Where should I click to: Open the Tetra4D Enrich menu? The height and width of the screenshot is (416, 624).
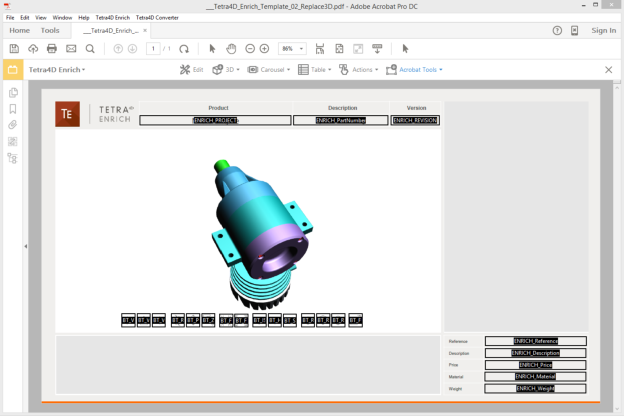pyautogui.click(x=113, y=18)
